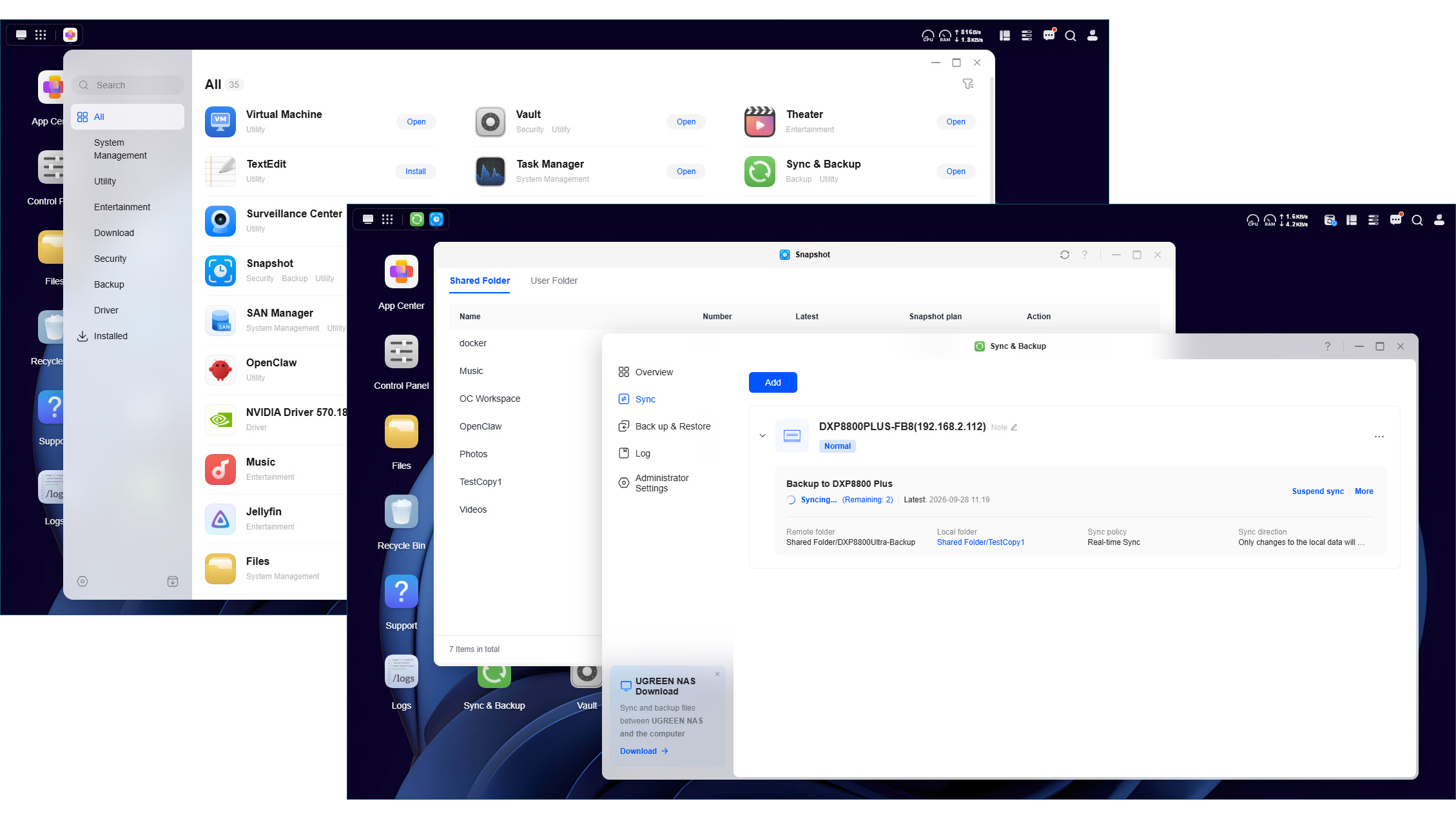The image size is (1456, 819).
Task: Select the docker row in Snapshot list
Action: tap(525, 343)
